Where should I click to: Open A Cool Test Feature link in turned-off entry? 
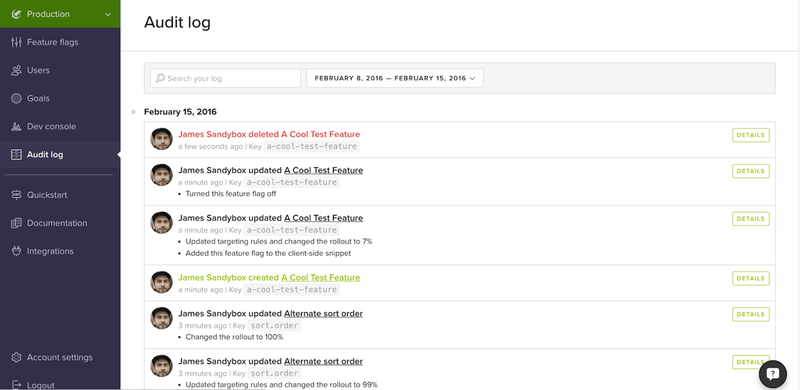pyautogui.click(x=323, y=170)
